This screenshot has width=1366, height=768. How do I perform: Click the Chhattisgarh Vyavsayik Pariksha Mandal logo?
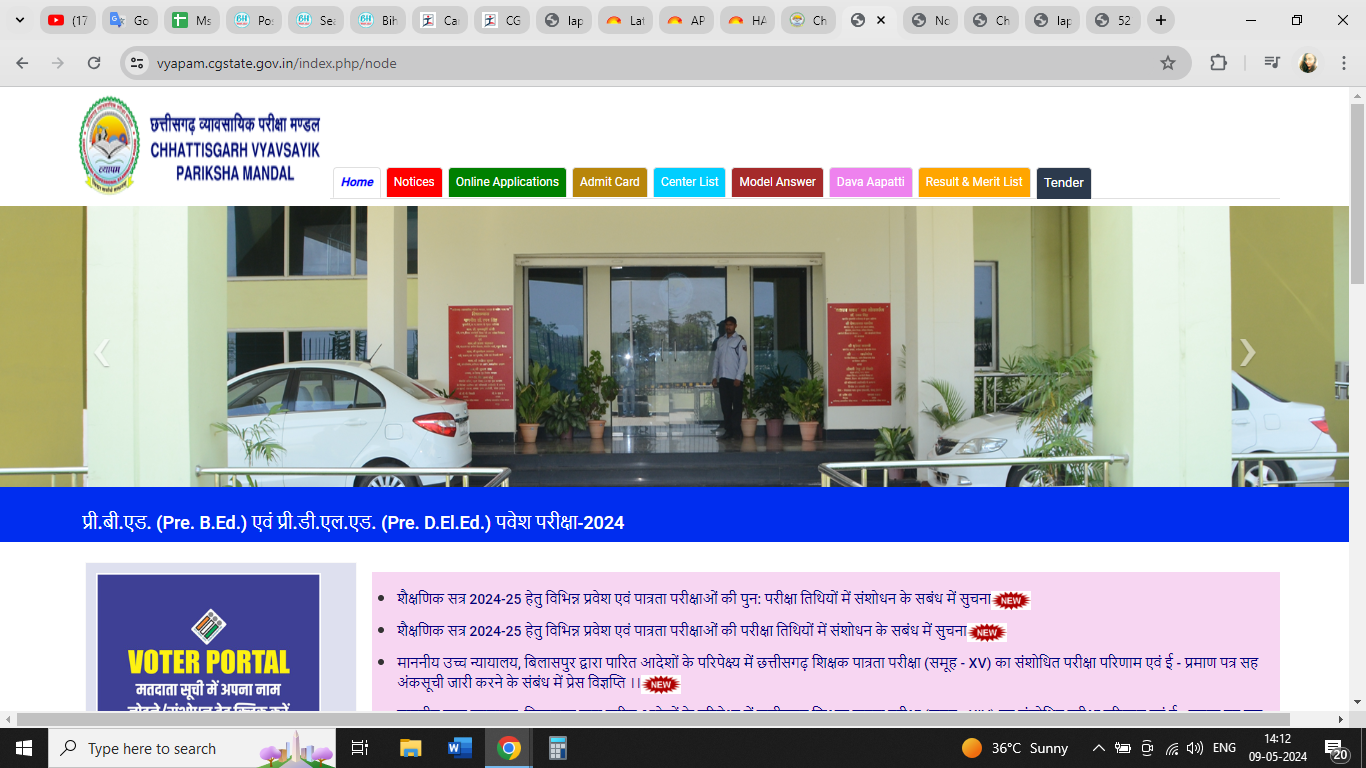click(110, 145)
